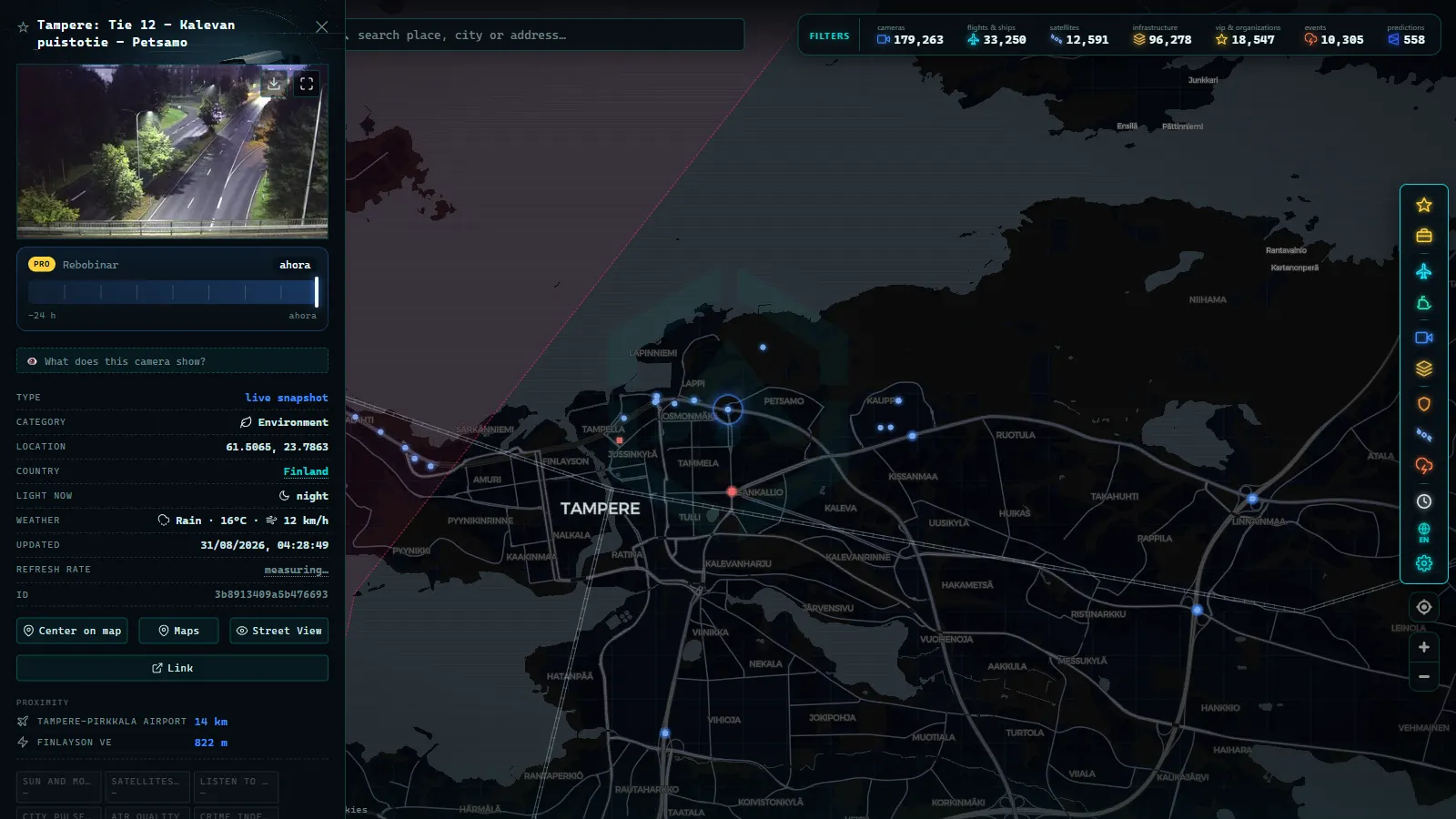Open settings gear in right toolbar

tap(1424, 563)
